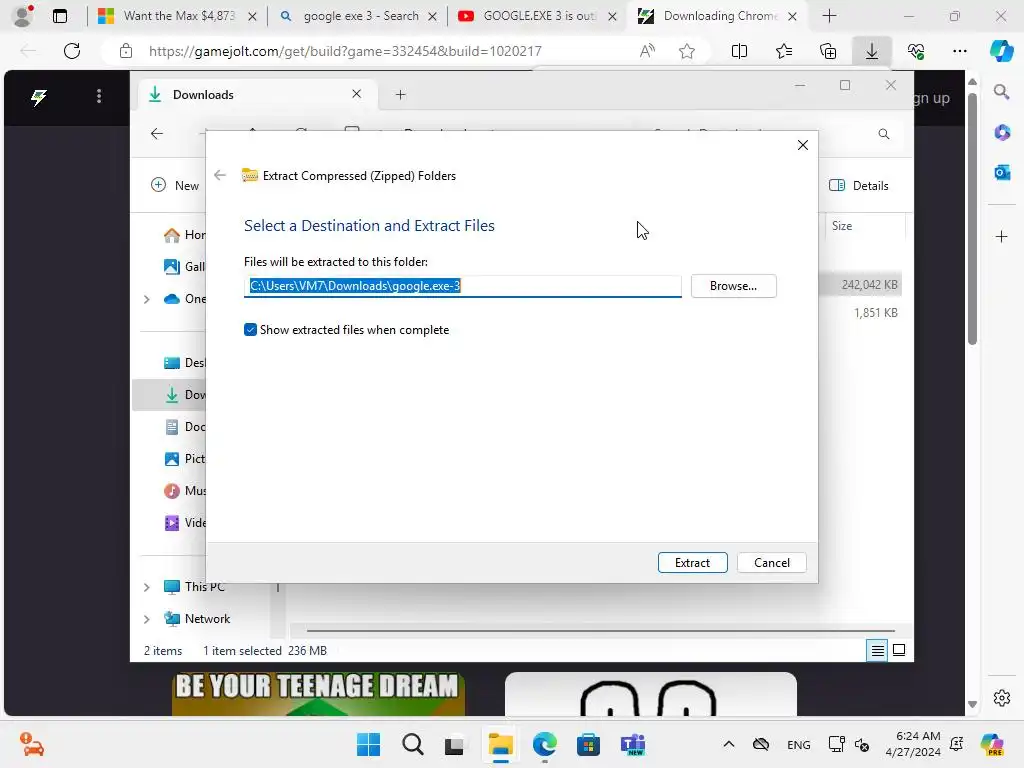Click the File Explorer search icon

click(884, 134)
